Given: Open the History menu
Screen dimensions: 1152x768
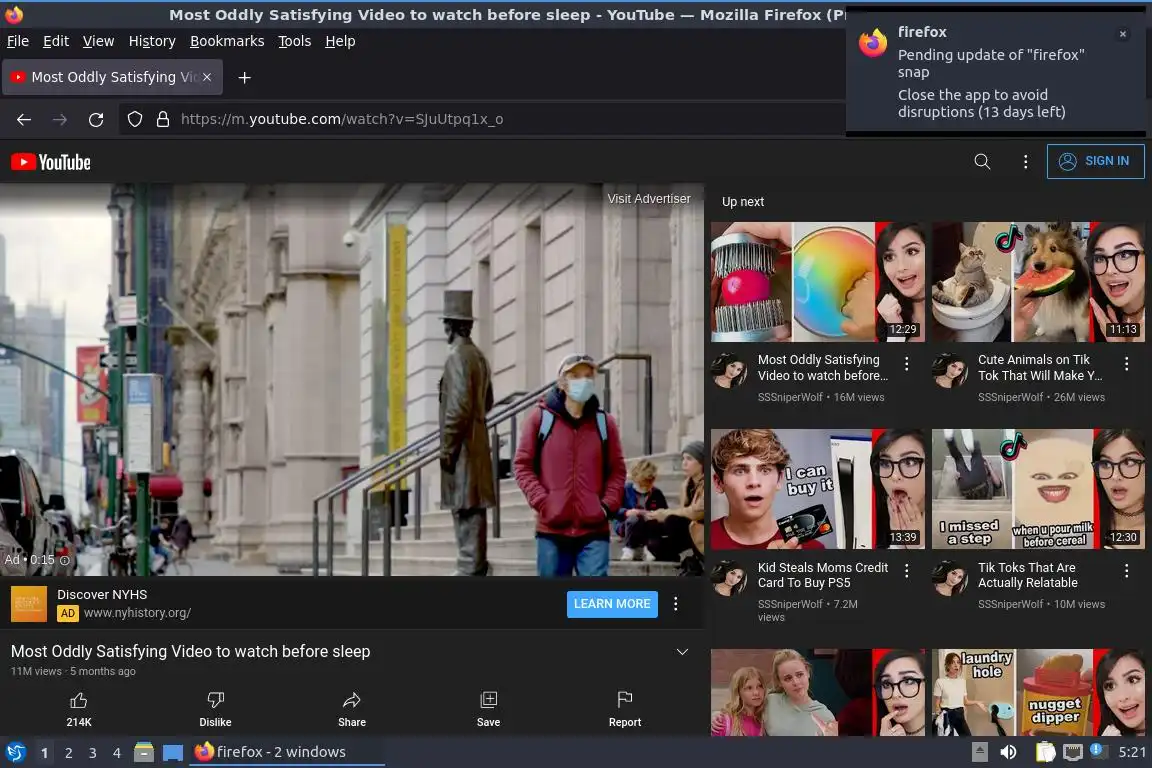Looking at the screenshot, I should coord(152,41).
